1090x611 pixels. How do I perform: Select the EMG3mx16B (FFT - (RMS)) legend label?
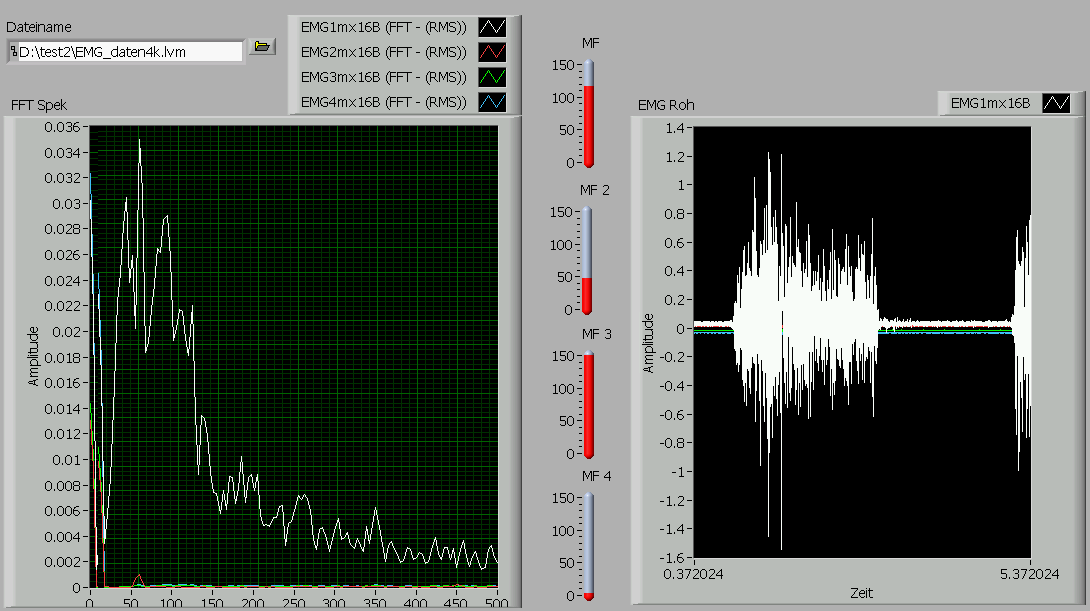(384, 77)
